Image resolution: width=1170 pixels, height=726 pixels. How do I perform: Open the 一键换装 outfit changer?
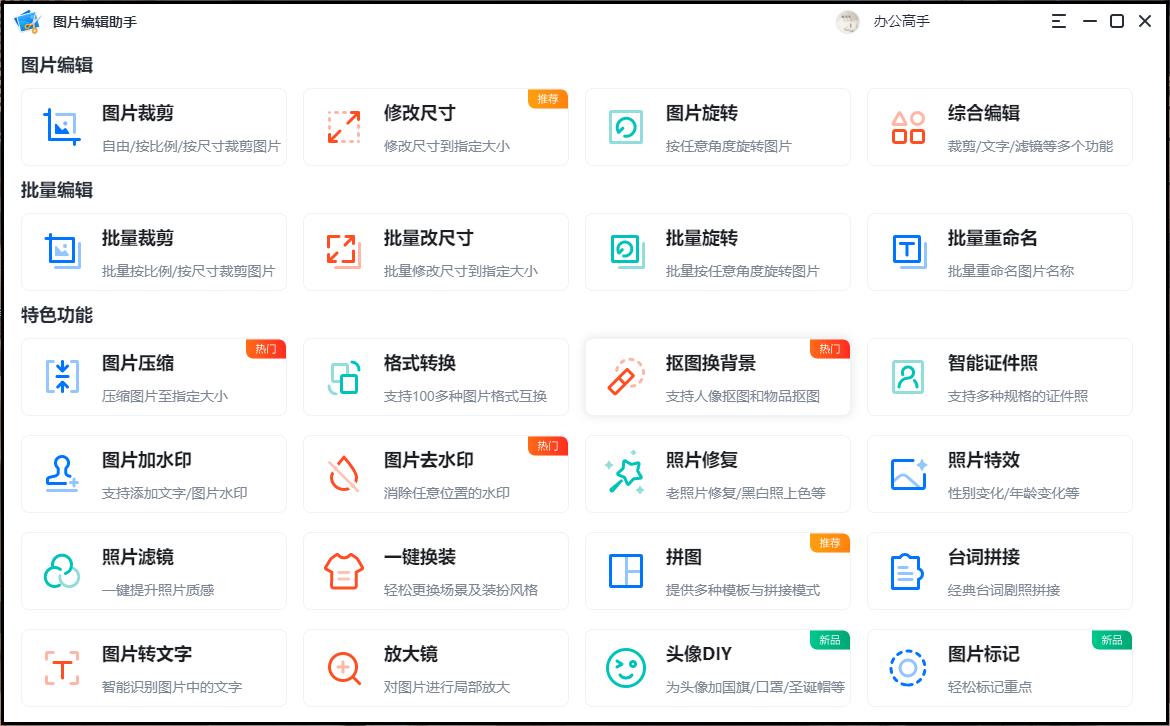coord(436,570)
